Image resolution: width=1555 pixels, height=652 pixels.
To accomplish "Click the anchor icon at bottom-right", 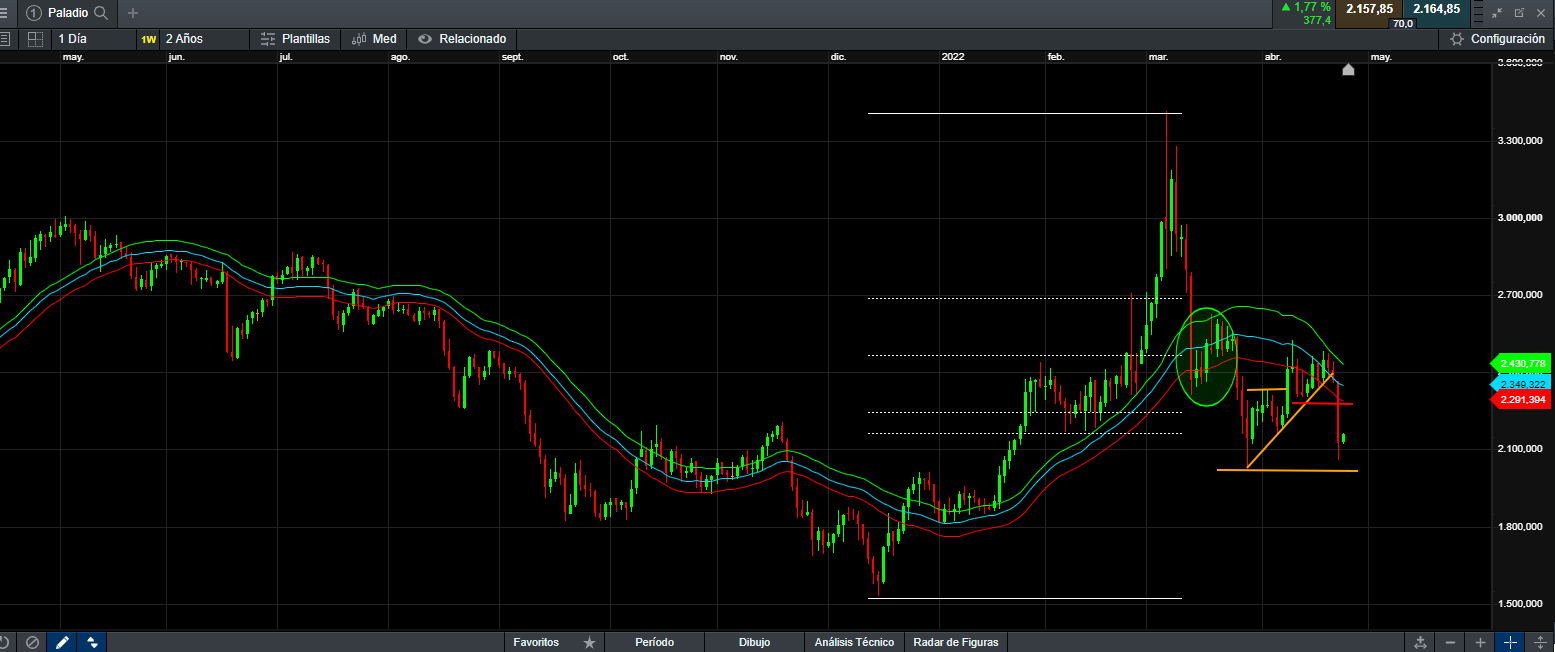I will pyautogui.click(x=1419, y=642).
